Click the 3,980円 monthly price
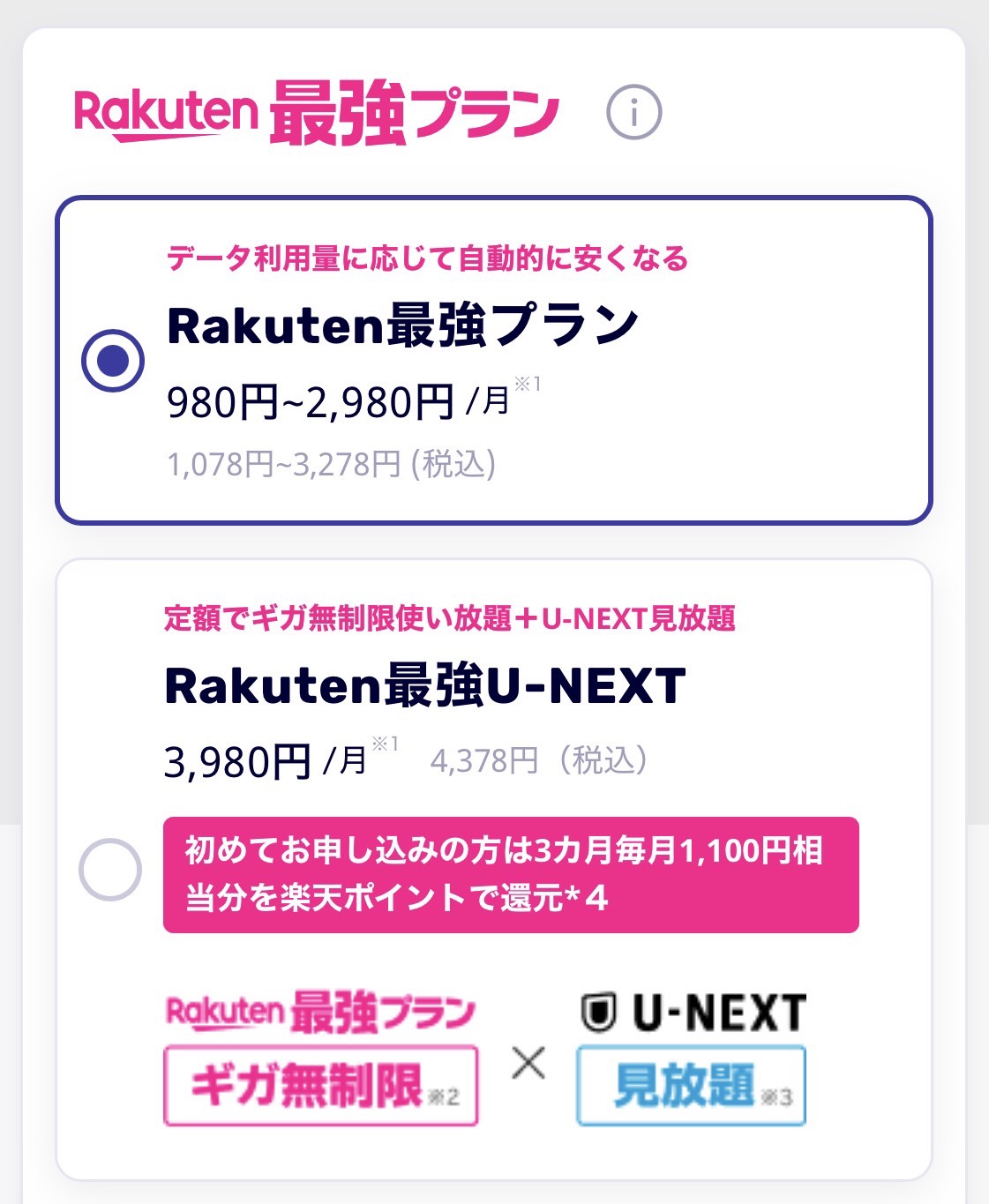This screenshot has height=1204, width=989. point(238,762)
